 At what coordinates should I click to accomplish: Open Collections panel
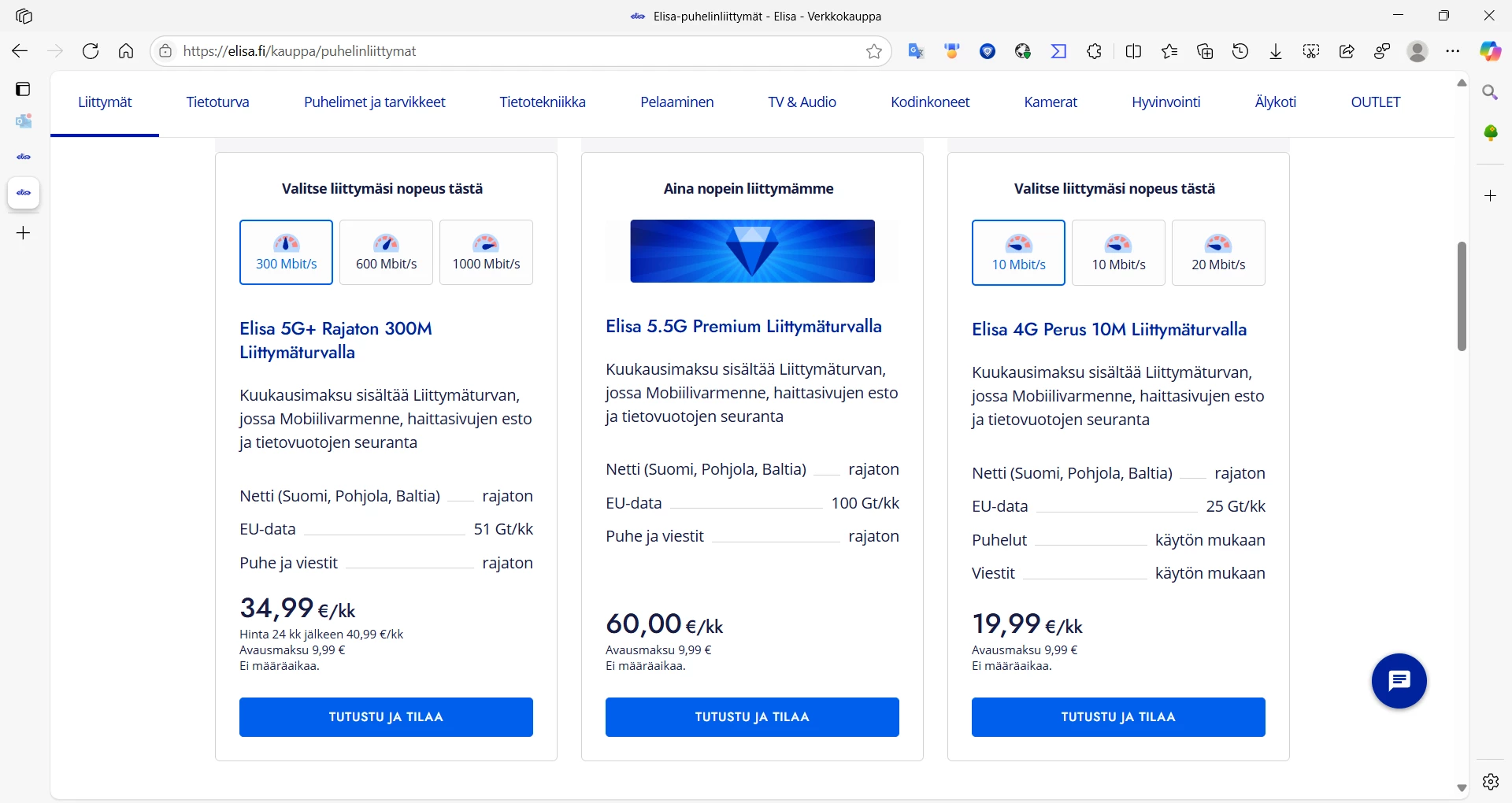pos(1205,51)
